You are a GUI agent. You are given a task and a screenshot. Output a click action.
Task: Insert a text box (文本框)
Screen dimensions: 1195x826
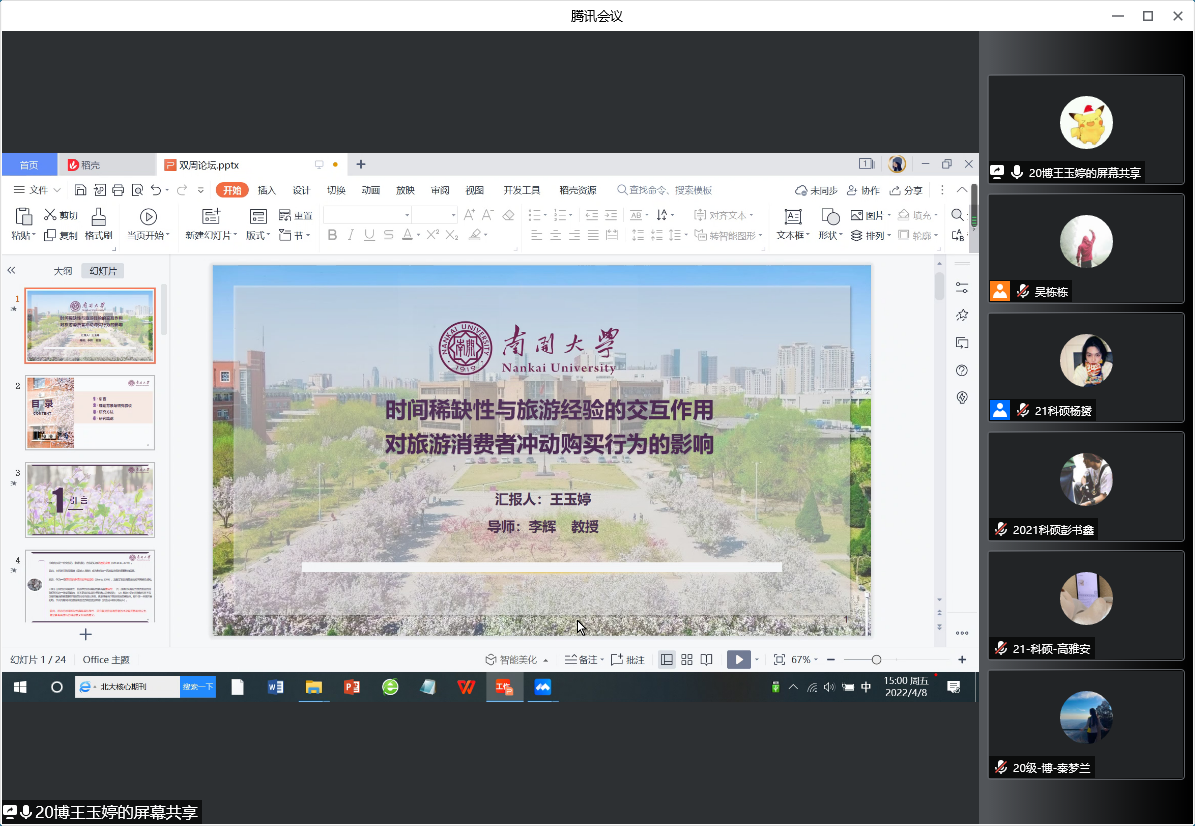[x=792, y=217]
